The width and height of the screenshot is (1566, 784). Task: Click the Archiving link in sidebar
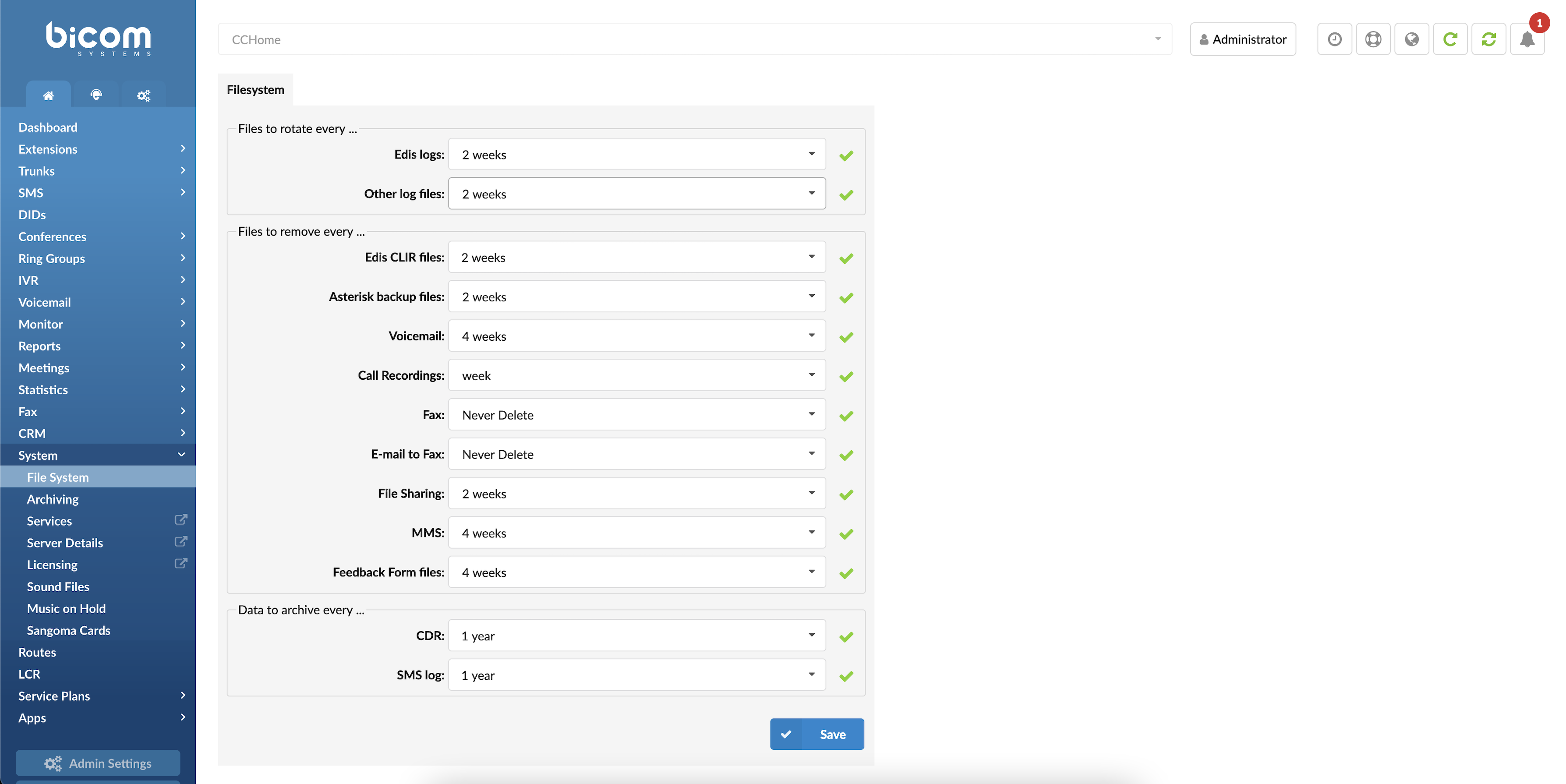point(53,498)
